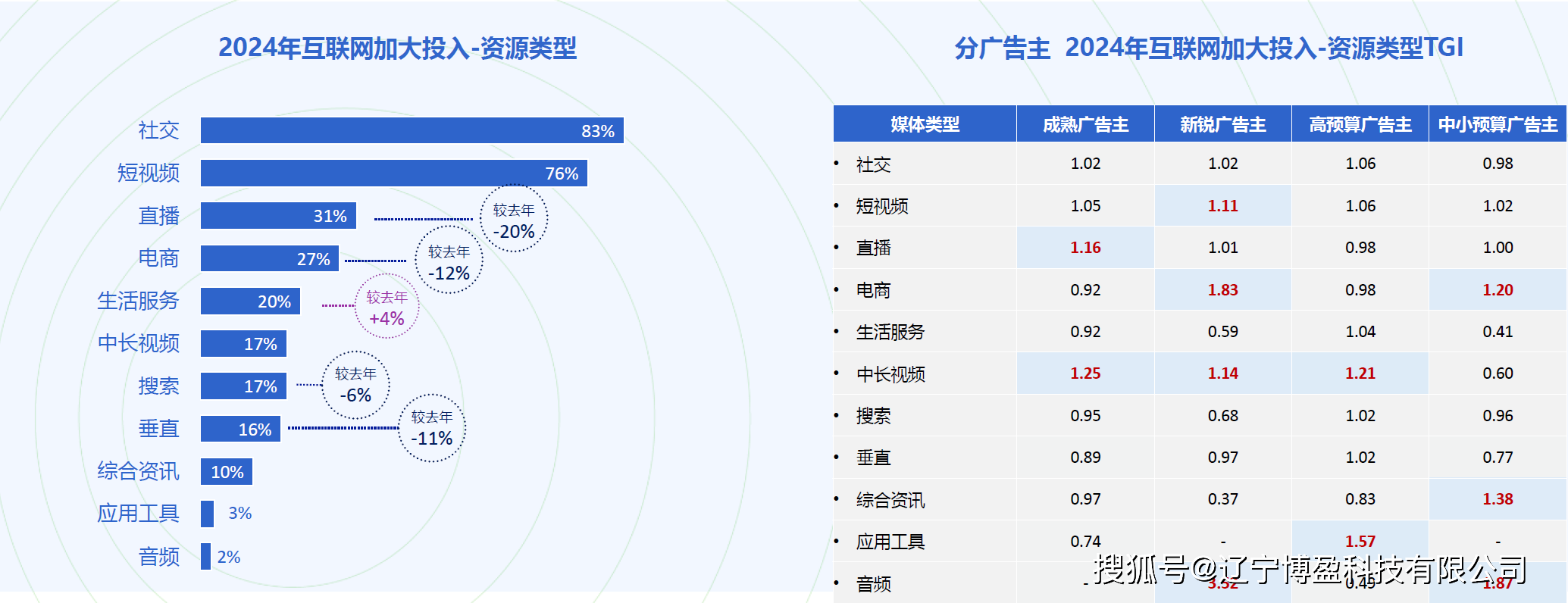Click the 0.41 cell in 生活服务 row
This screenshot has width=1568, height=603.
(1498, 332)
